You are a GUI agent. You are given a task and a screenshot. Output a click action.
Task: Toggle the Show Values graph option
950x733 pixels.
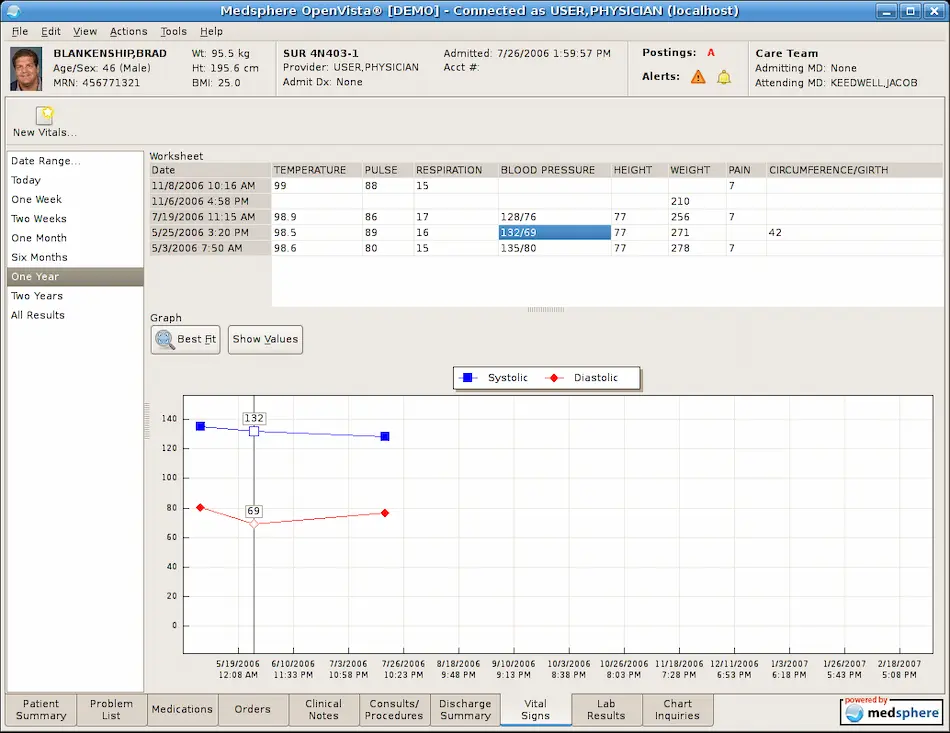(264, 339)
